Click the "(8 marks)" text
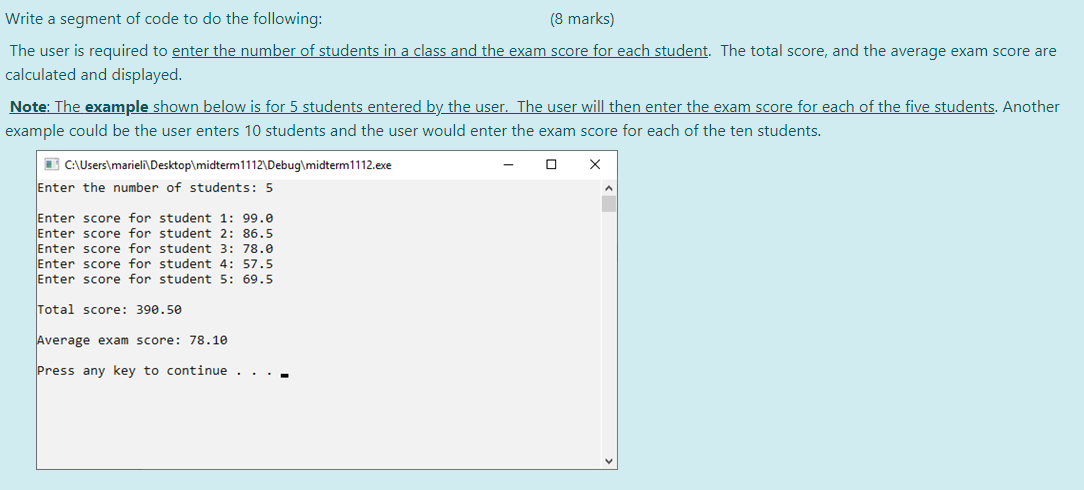The image size is (1084, 490). click(x=582, y=19)
